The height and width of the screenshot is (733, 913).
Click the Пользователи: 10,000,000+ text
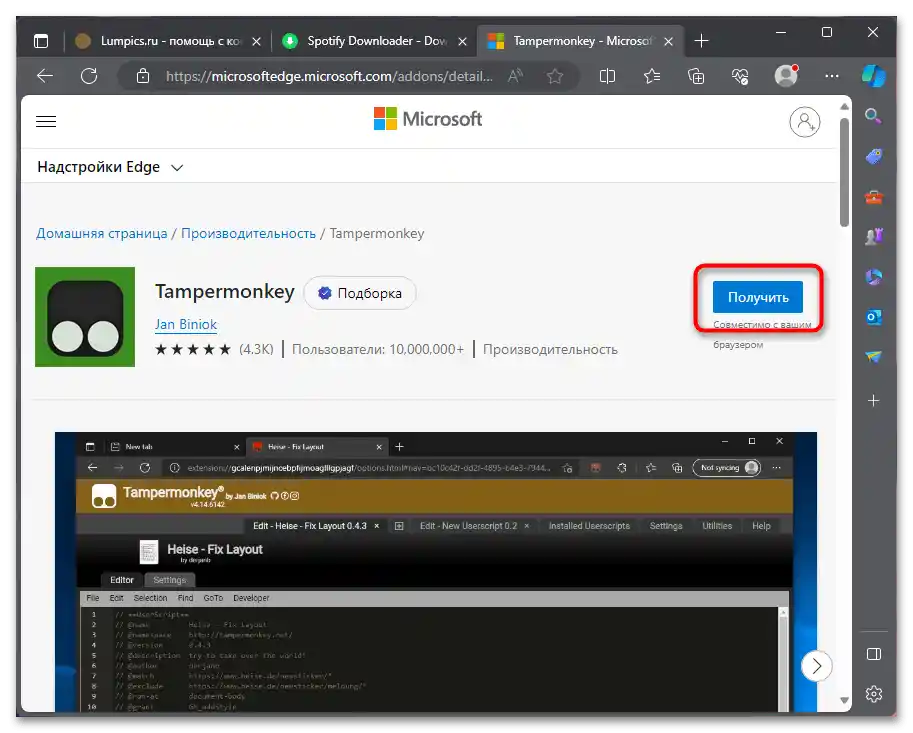point(378,349)
